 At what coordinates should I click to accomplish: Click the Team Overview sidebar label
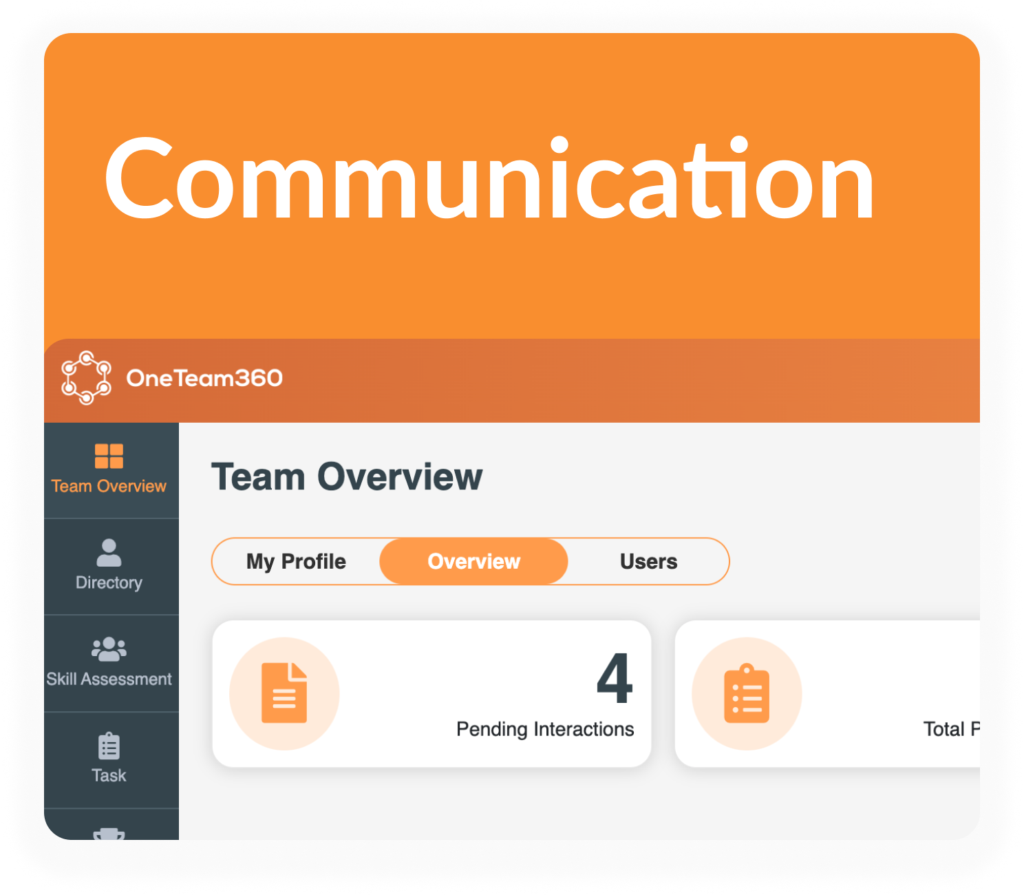point(111,488)
